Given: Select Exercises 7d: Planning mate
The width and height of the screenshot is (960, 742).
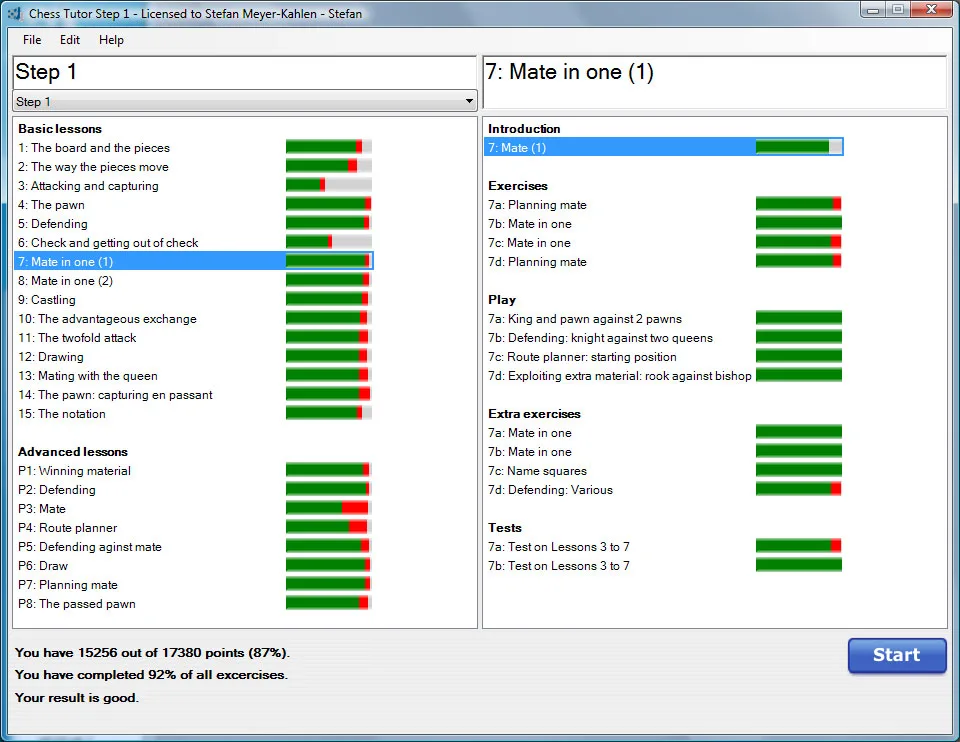Looking at the screenshot, I should coord(538,261).
